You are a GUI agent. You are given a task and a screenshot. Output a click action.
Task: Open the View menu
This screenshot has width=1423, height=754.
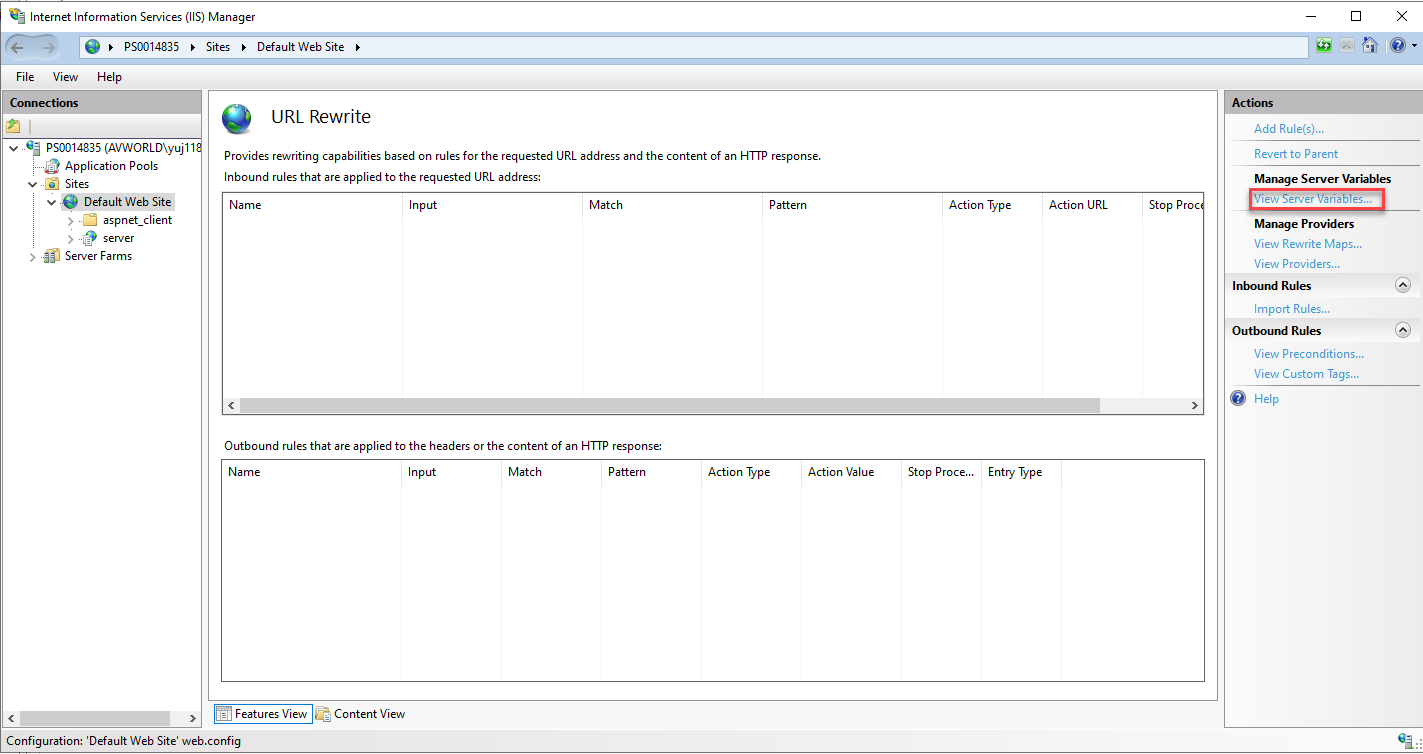coord(65,77)
